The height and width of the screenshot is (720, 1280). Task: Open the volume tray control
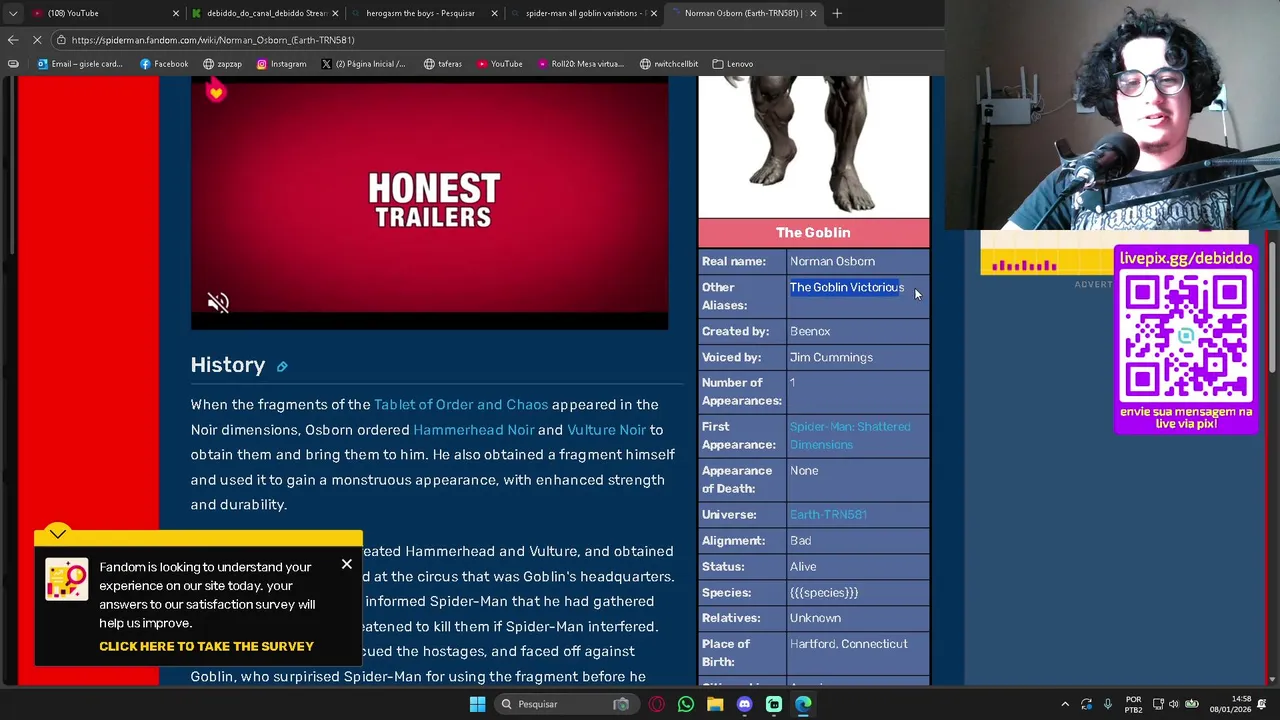click(x=1174, y=704)
